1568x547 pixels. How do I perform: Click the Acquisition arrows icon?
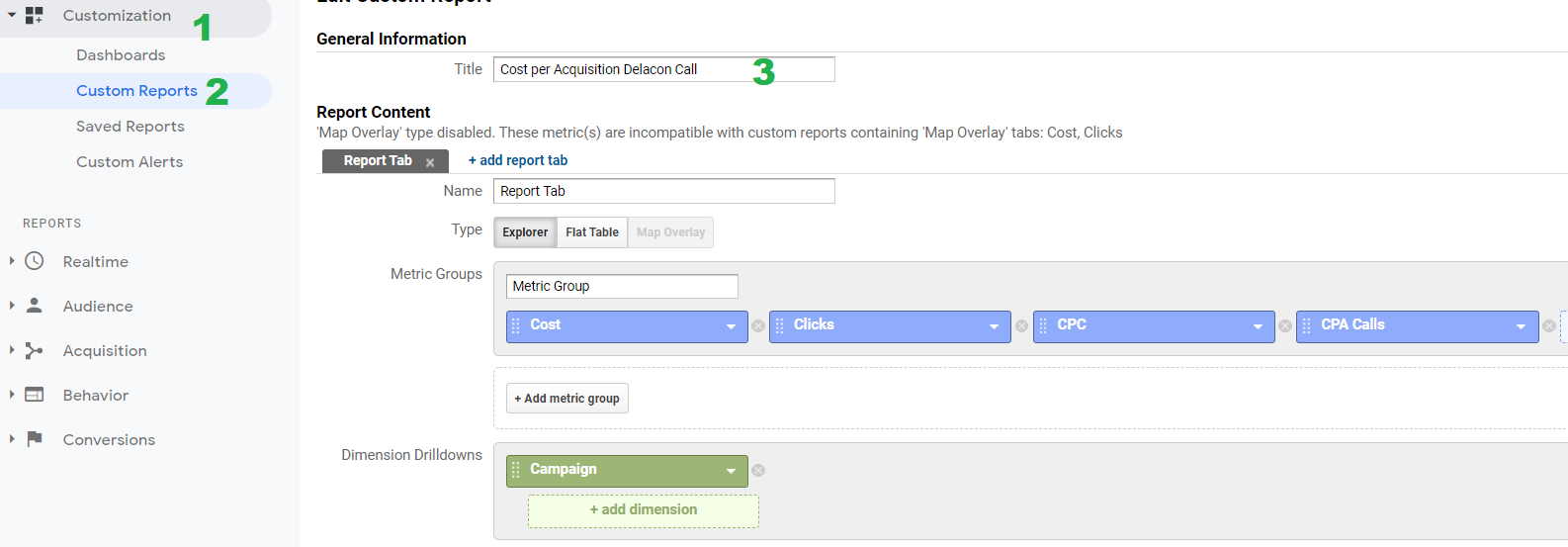click(x=35, y=350)
